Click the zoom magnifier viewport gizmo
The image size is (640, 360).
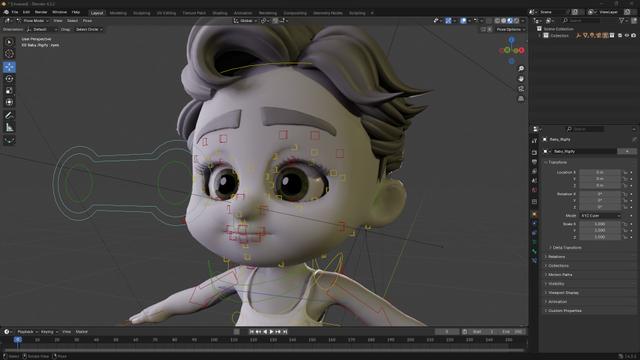[521, 69]
